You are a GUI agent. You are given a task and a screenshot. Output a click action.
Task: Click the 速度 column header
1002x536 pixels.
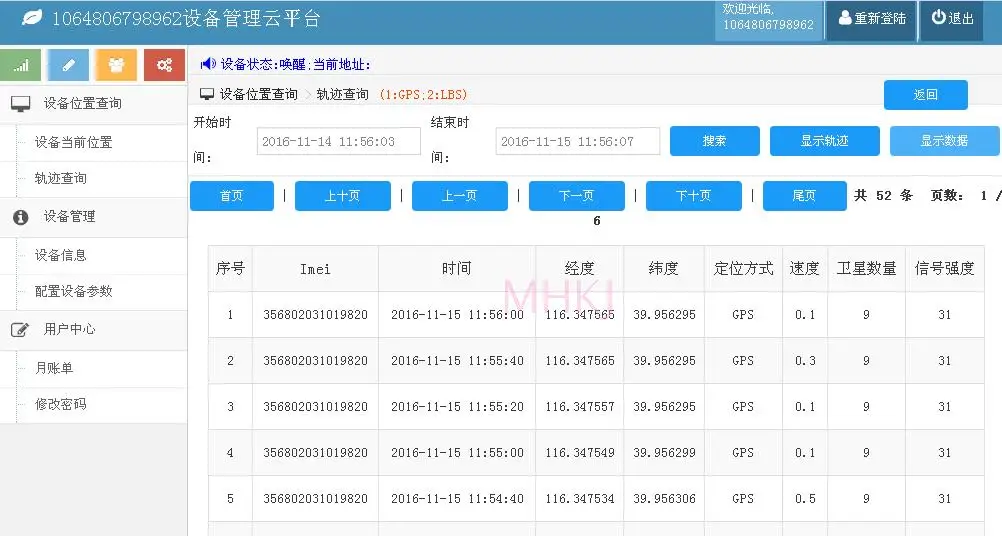pos(805,268)
